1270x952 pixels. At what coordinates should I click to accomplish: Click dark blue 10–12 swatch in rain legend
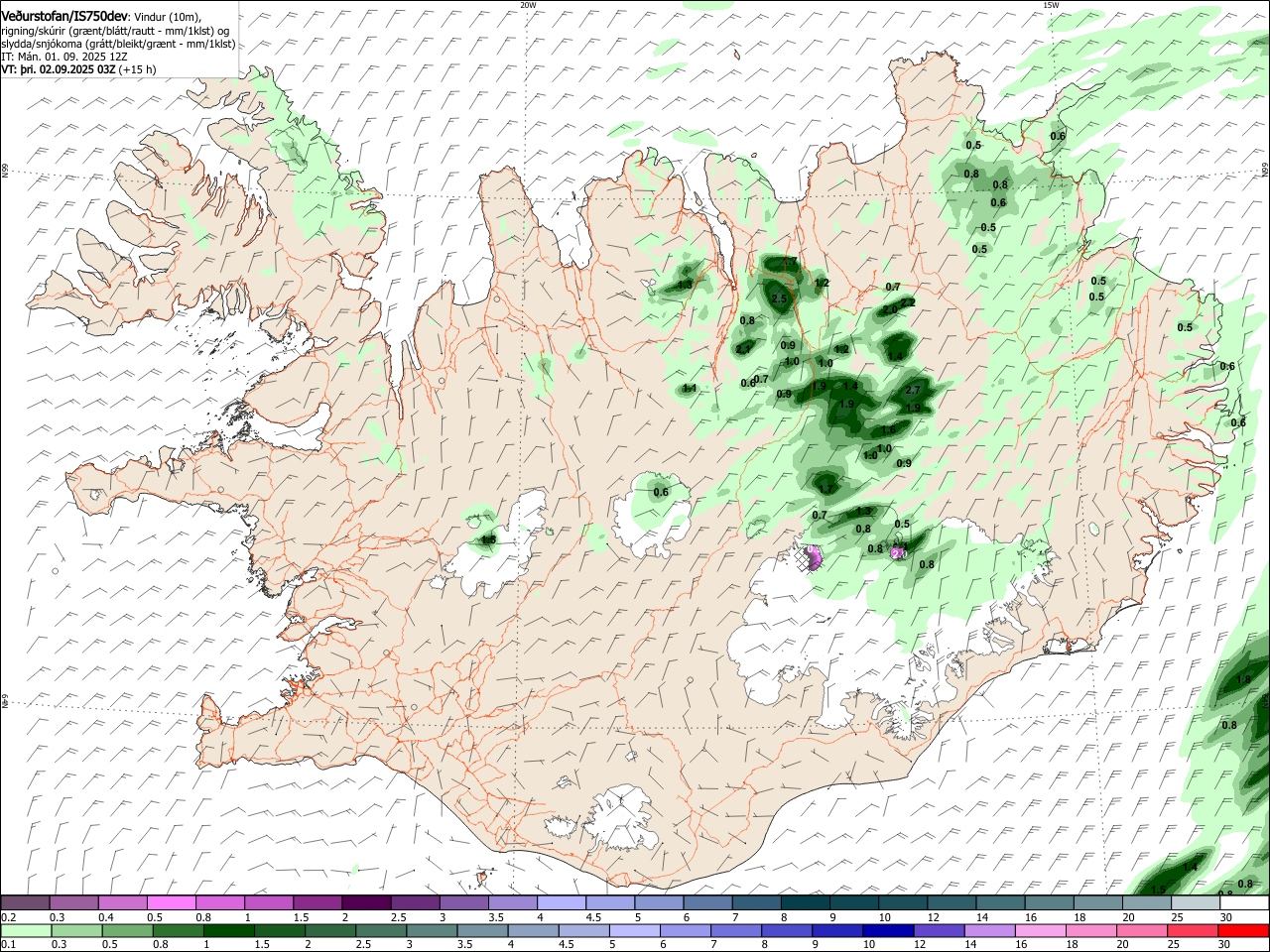889,931
